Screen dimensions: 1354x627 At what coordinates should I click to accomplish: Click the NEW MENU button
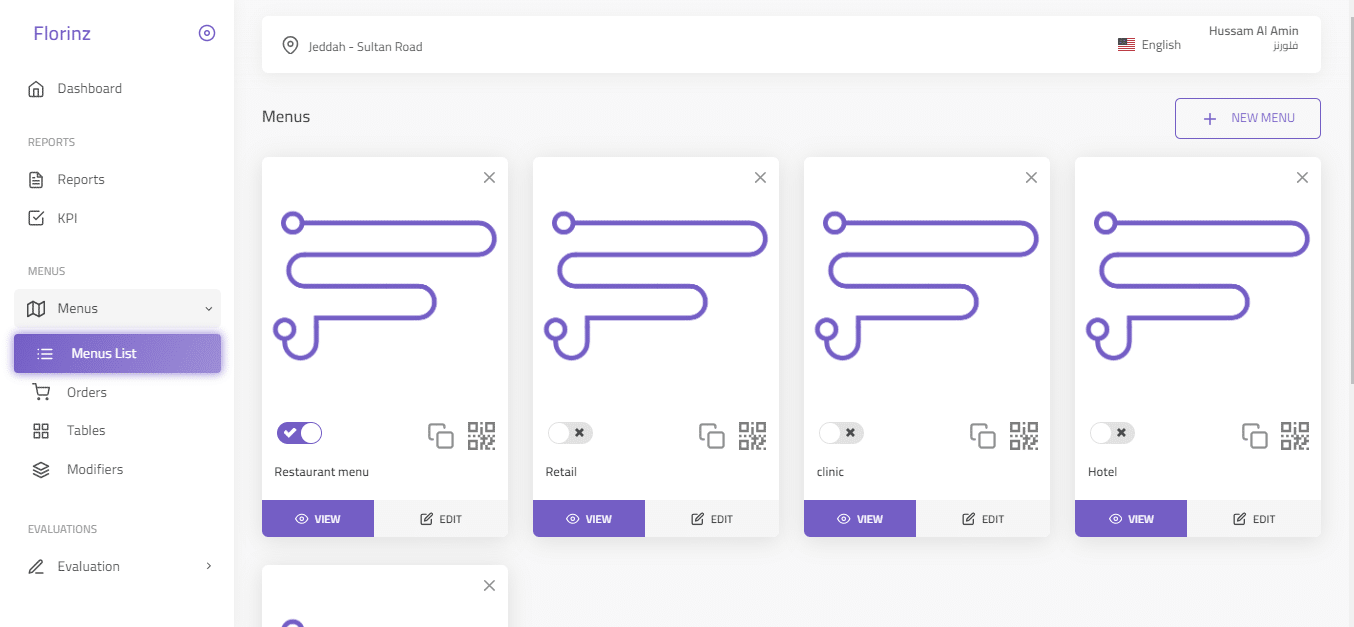coord(1247,118)
